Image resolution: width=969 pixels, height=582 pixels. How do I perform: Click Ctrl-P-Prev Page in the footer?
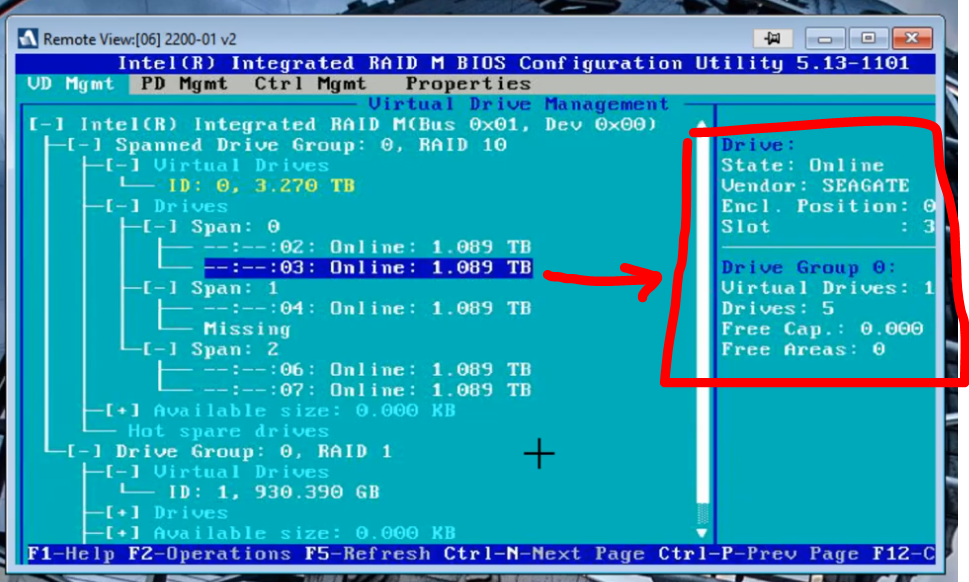(758, 554)
